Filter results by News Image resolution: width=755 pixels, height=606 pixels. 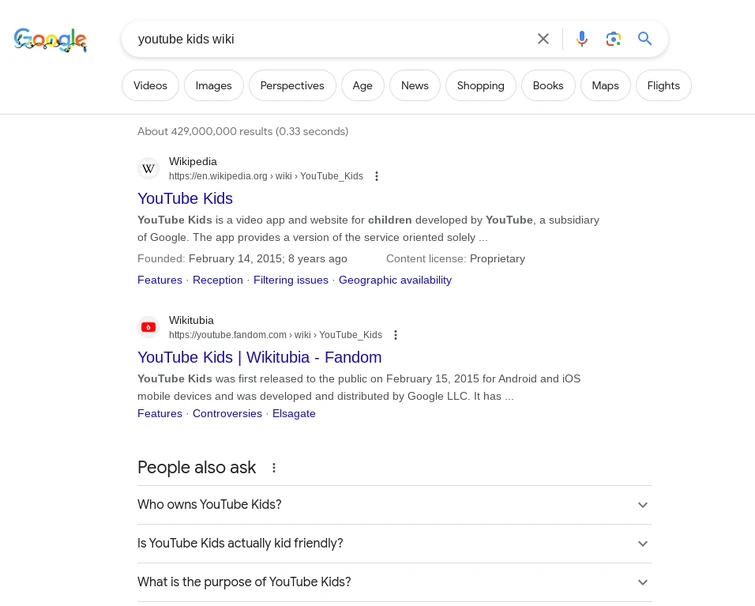(x=414, y=86)
